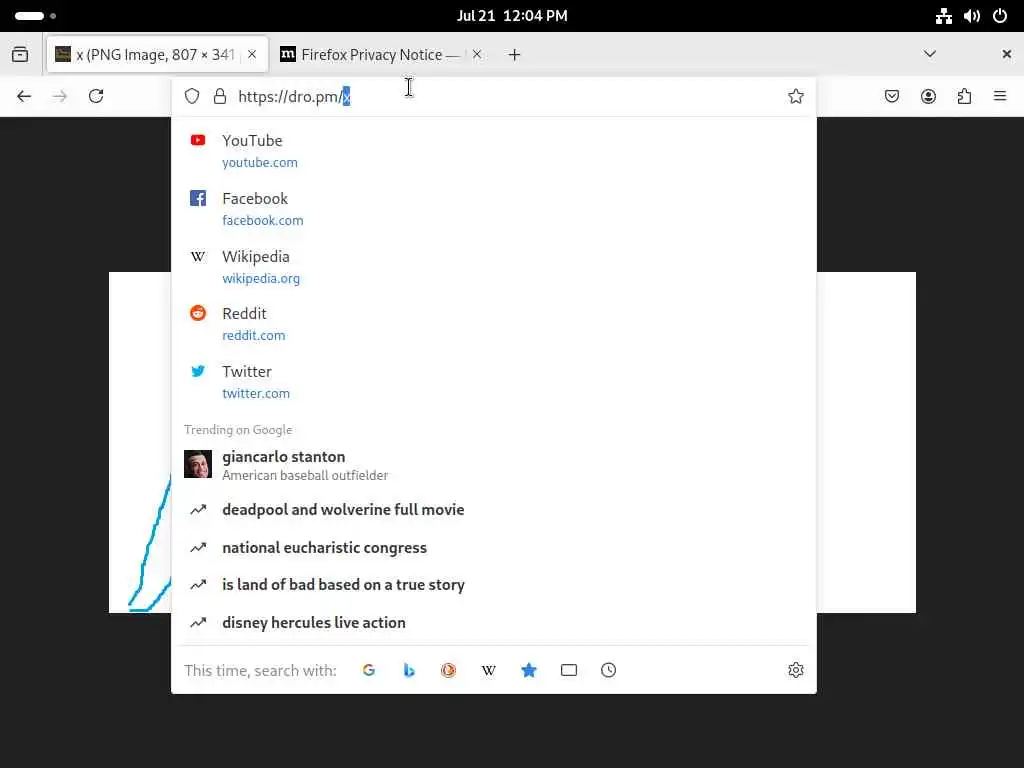The height and width of the screenshot is (768, 1024).
Task: Search bookmarks with the blue star
Action: (x=529, y=670)
